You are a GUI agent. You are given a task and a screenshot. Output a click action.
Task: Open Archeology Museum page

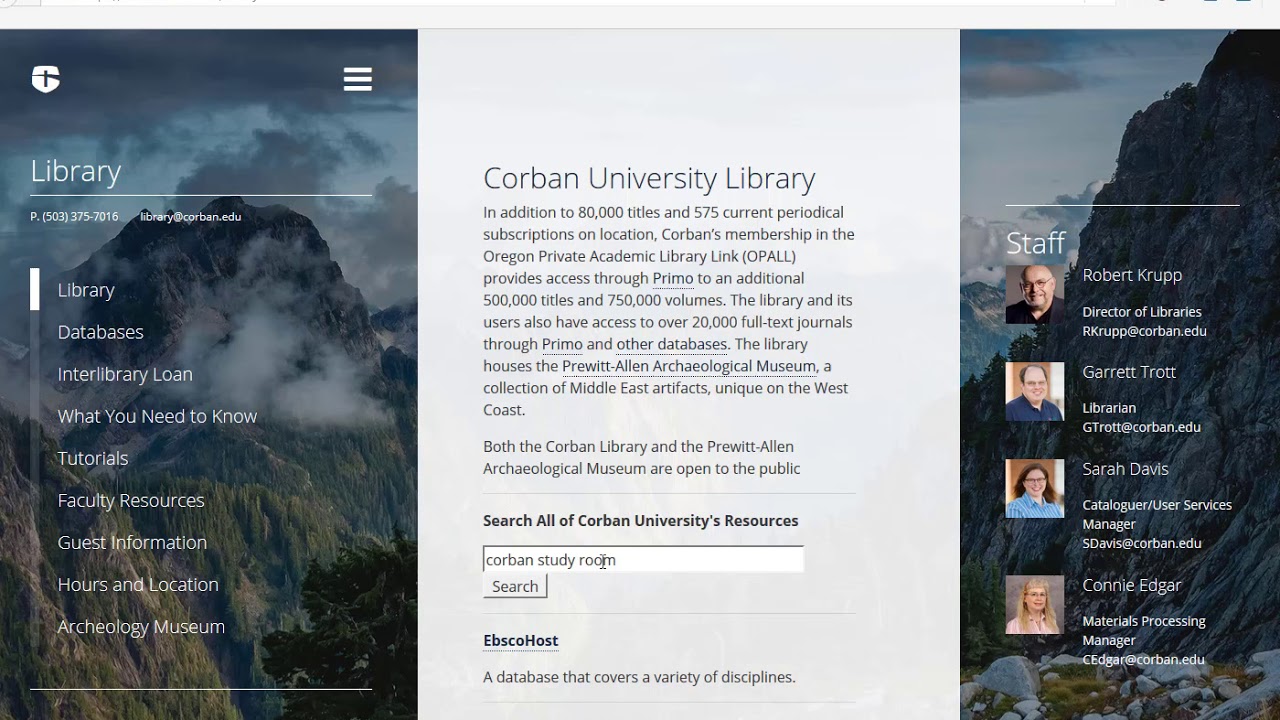point(141,626)
